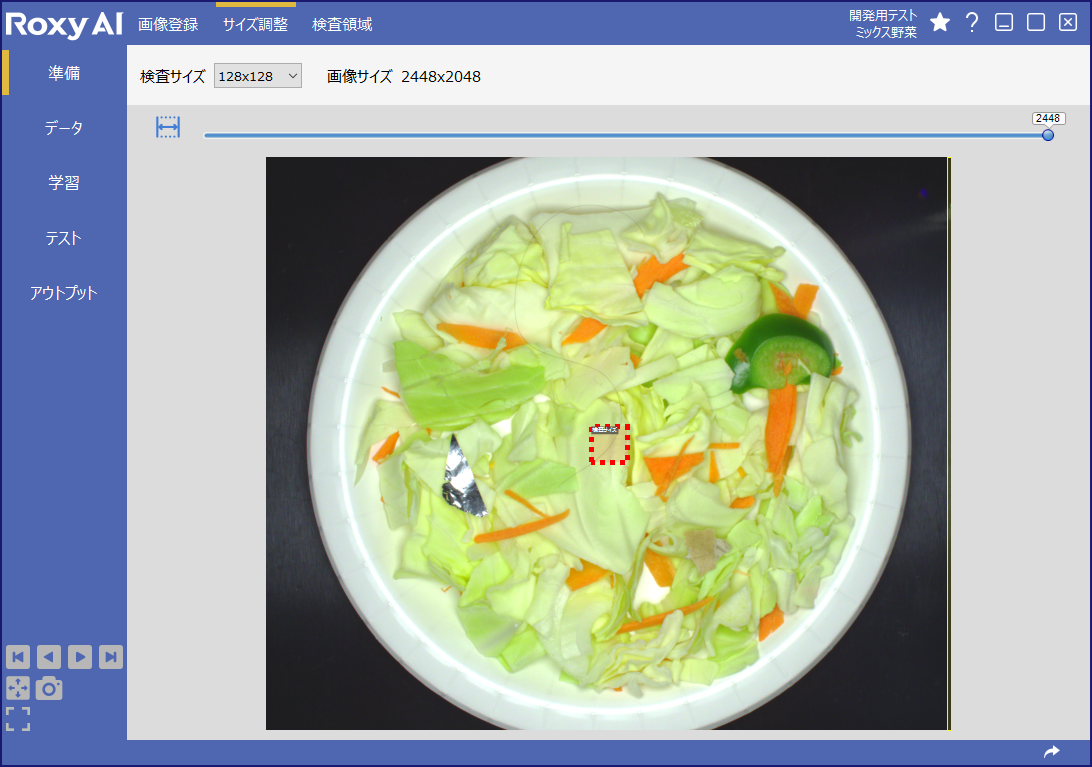Click the red dashed inspection region box

(x=609, y=444)
